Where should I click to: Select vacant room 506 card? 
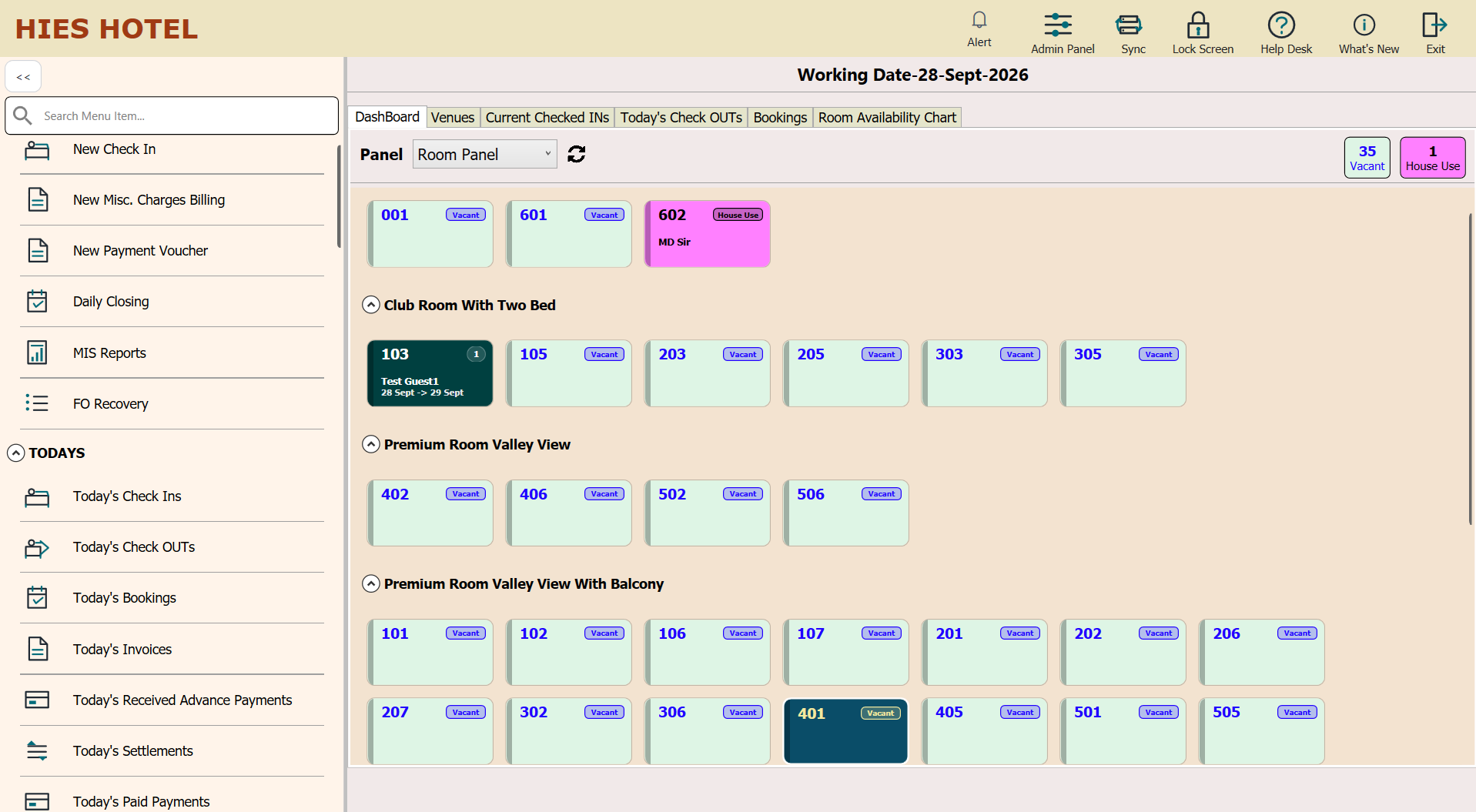[x=846, y=513]
